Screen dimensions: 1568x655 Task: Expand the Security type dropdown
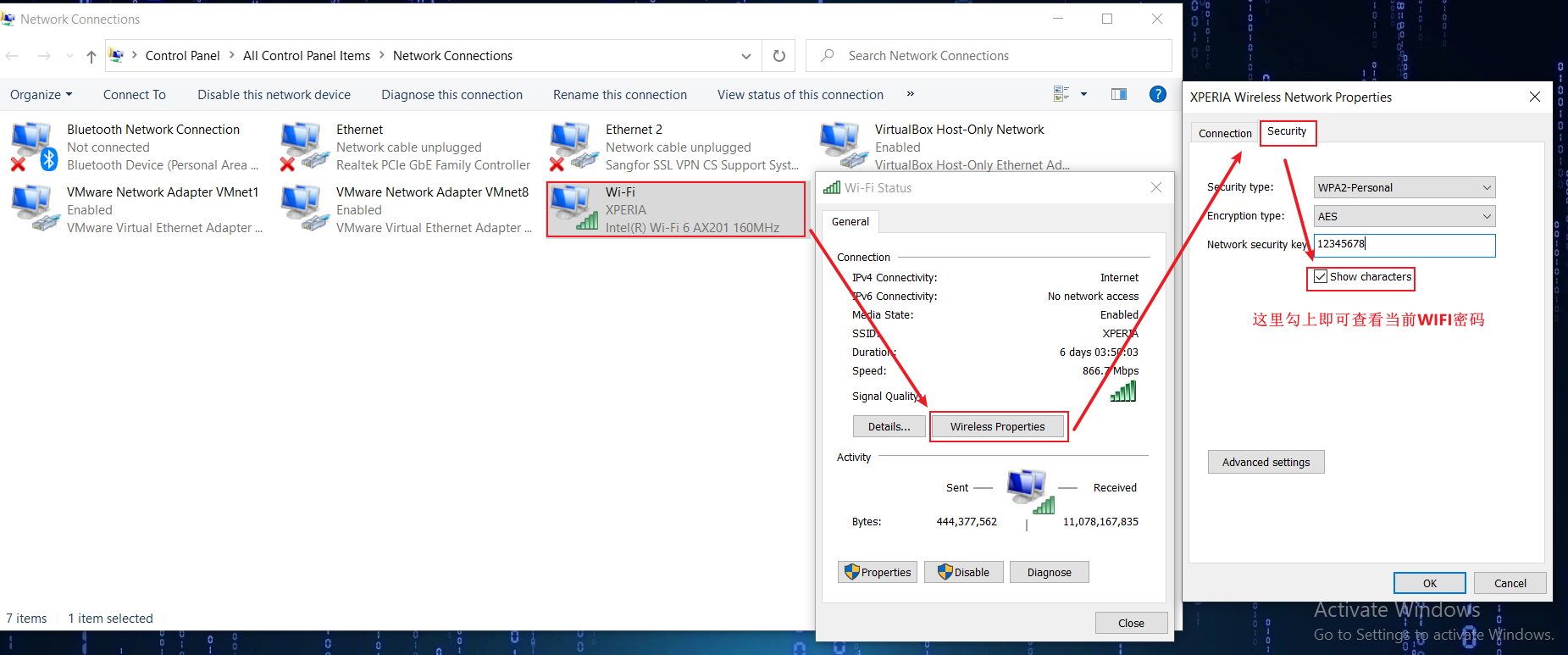pos(1404,187)
